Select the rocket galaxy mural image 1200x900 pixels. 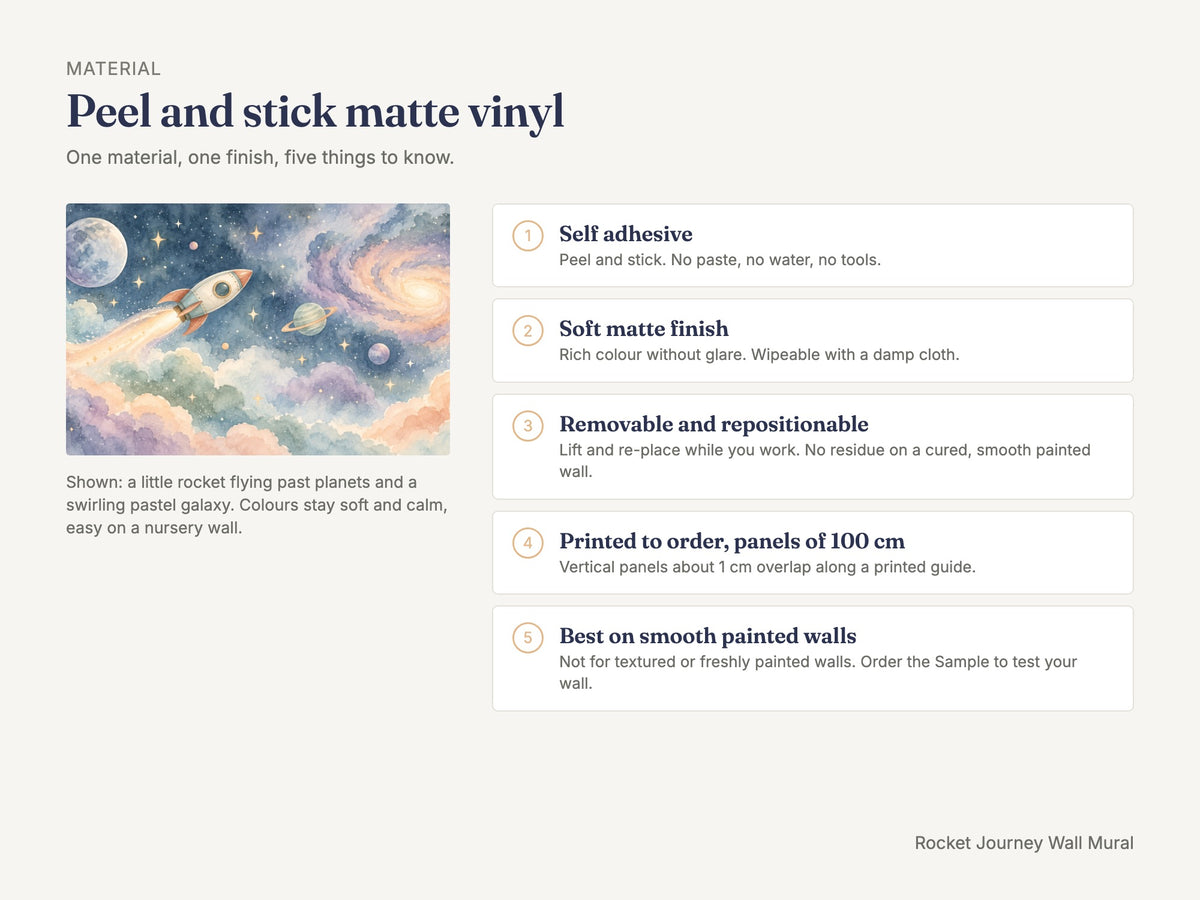[258, 329]
